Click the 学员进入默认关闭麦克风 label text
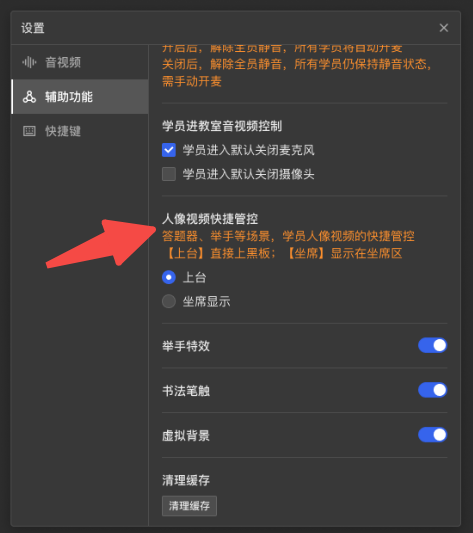This screenshot has height=533, width=473. [249, 150]
